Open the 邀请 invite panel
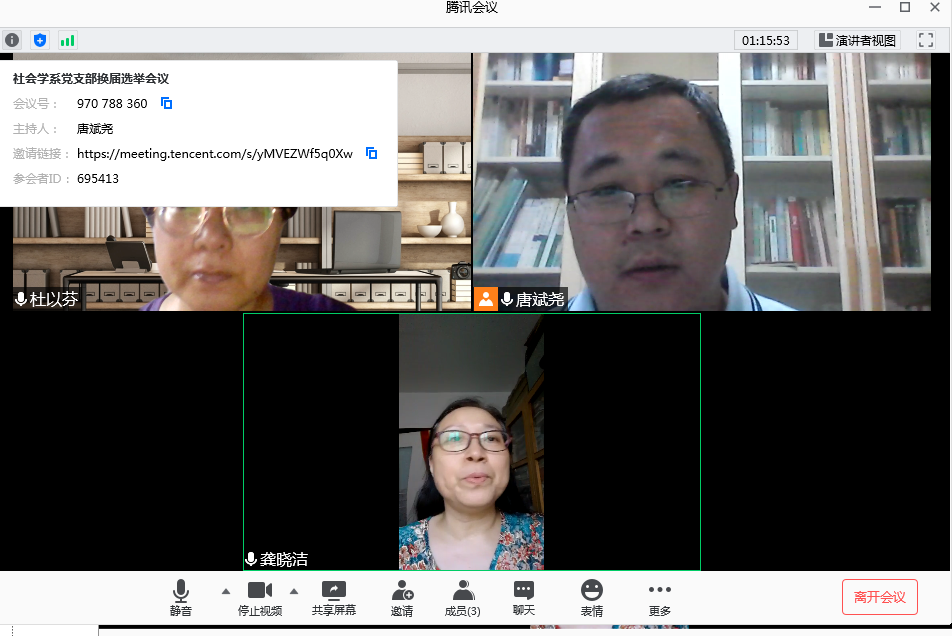 click(x=402, y=598)
